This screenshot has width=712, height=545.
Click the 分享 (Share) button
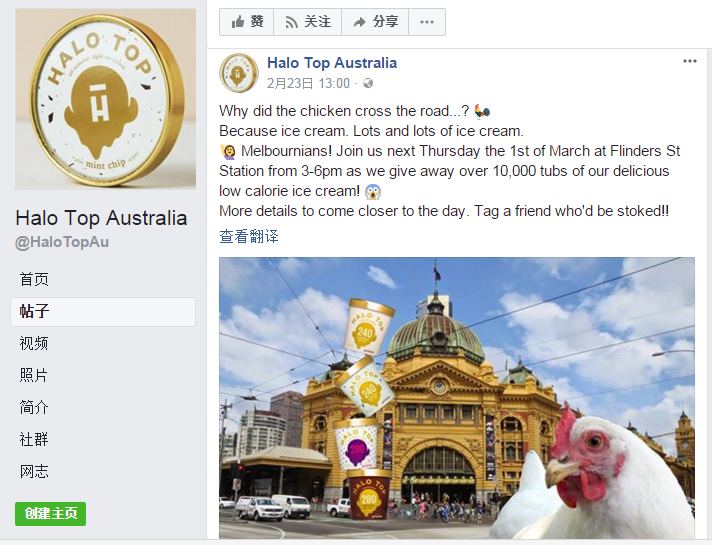click(x=375, y=22)
